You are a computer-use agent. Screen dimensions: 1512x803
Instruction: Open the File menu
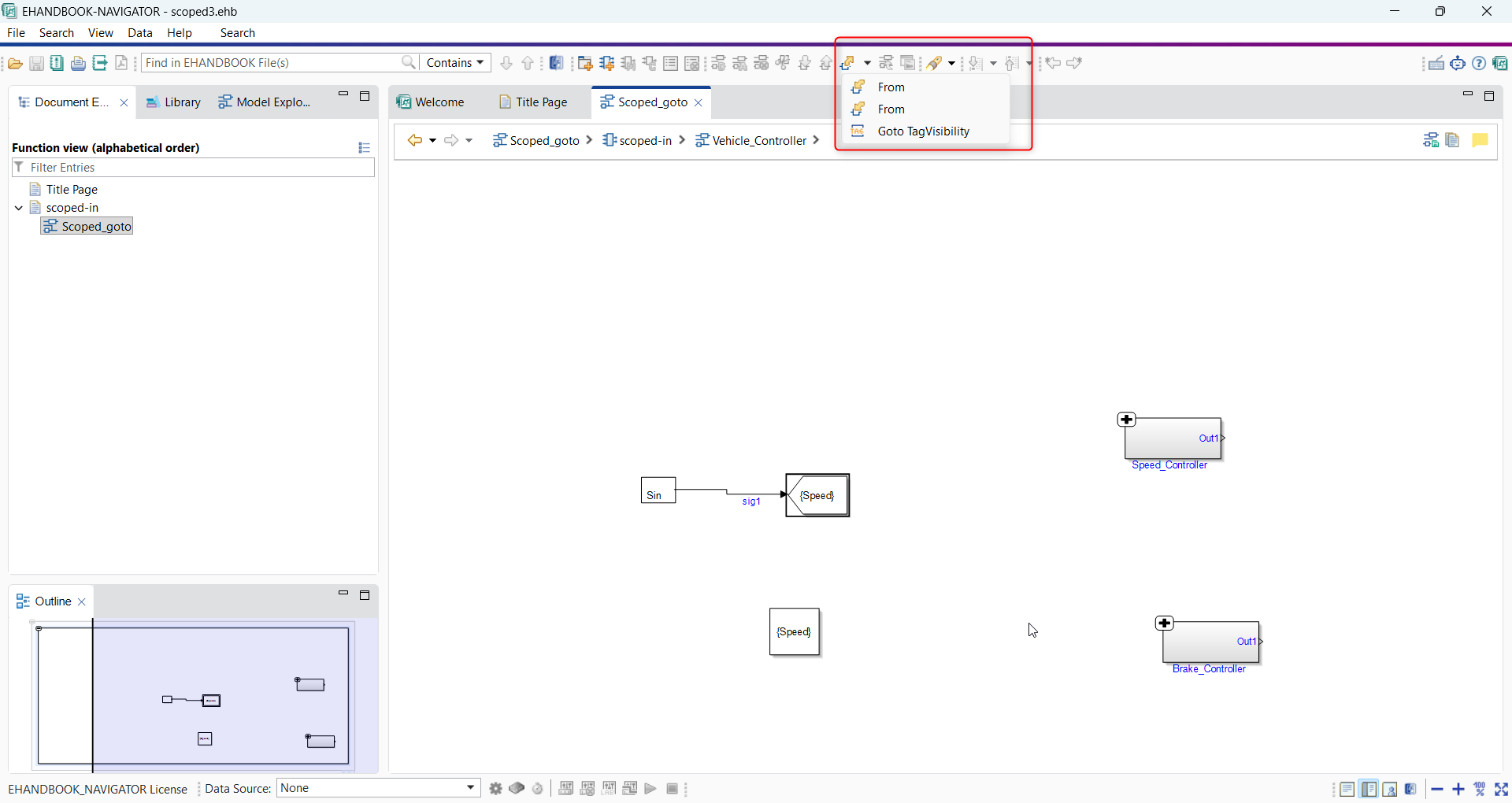point(16,32)
